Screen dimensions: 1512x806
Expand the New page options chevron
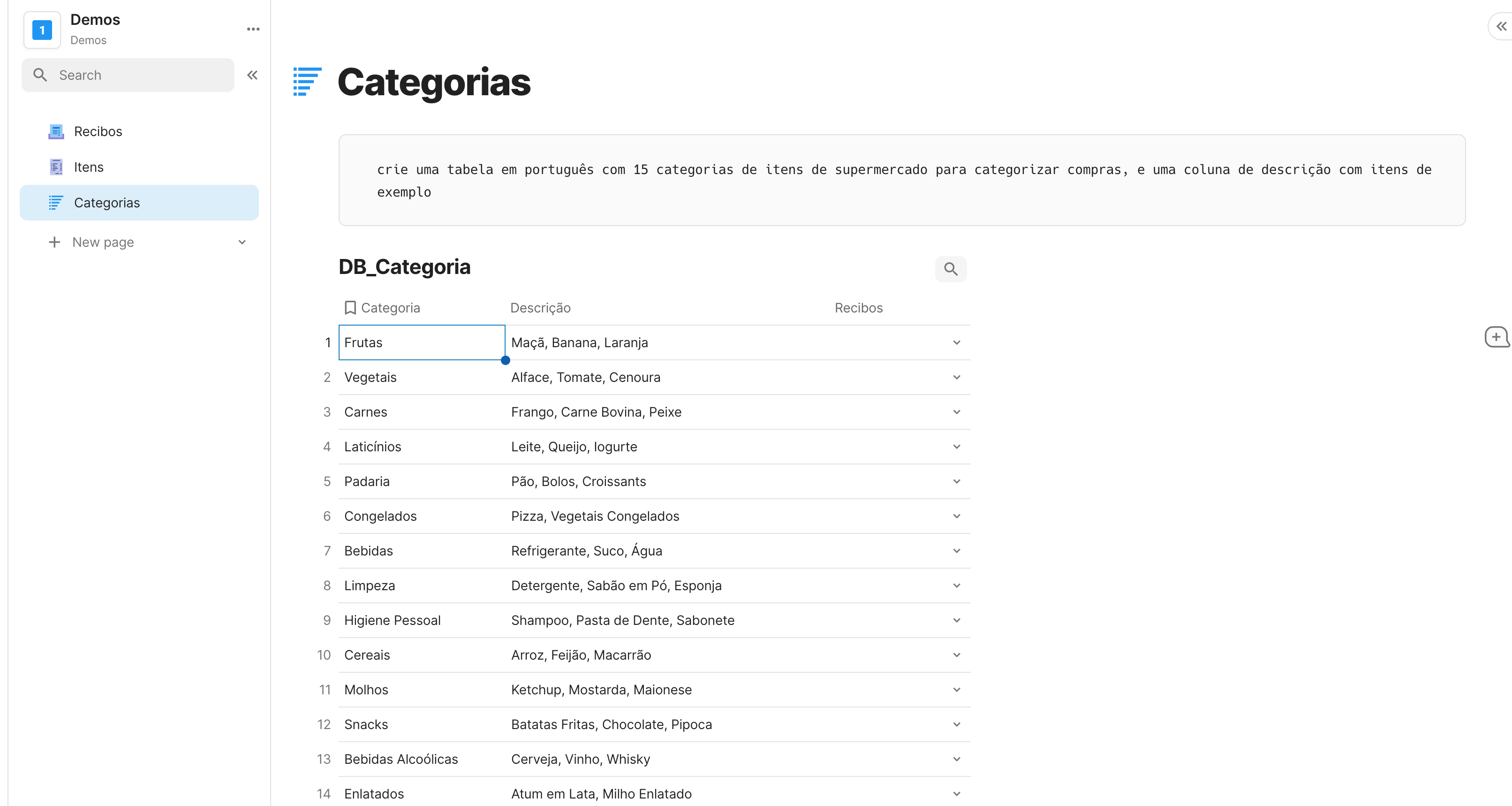pyautogui.click(x=242, y=243)
